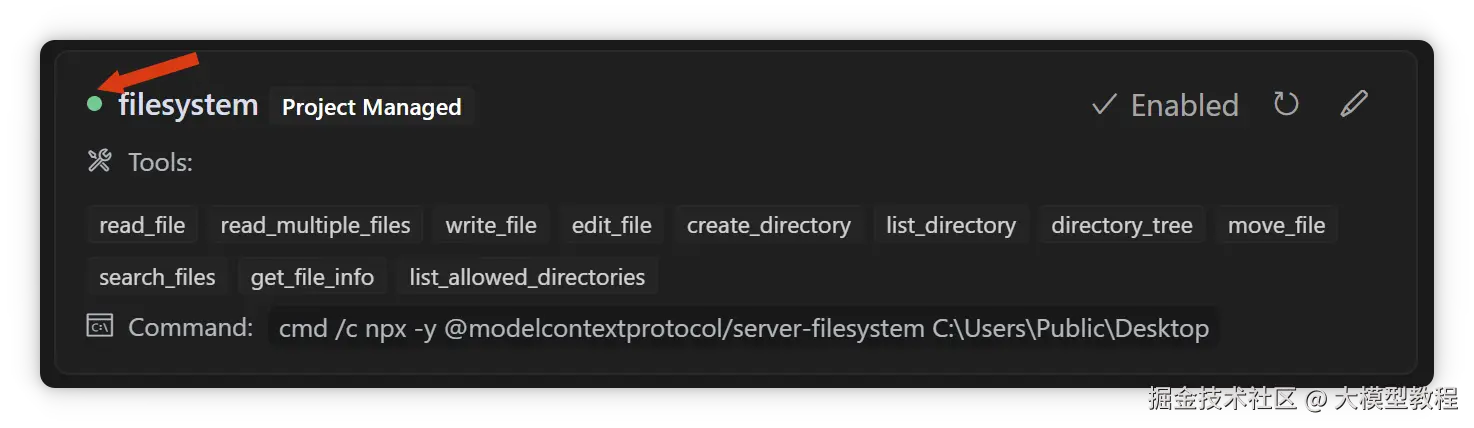
Task: Click the write_file tool chip
Action: [x=491, y=226]
